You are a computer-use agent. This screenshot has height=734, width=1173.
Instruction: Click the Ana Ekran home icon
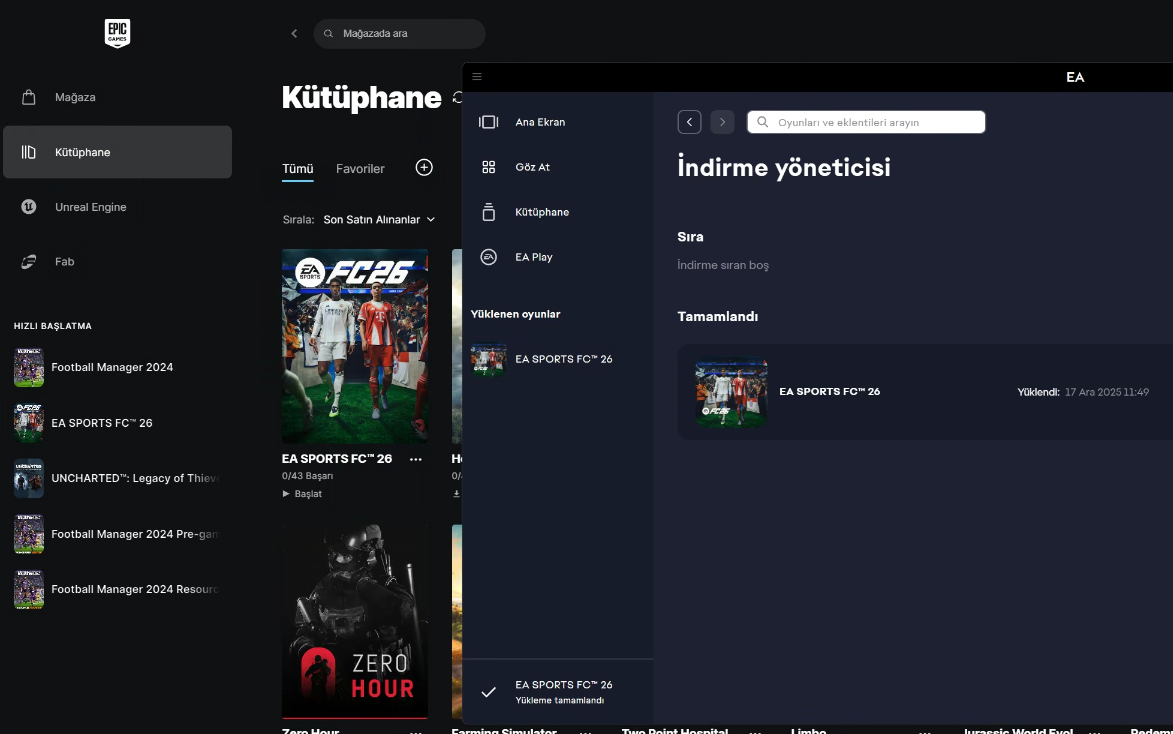[489, 122]
